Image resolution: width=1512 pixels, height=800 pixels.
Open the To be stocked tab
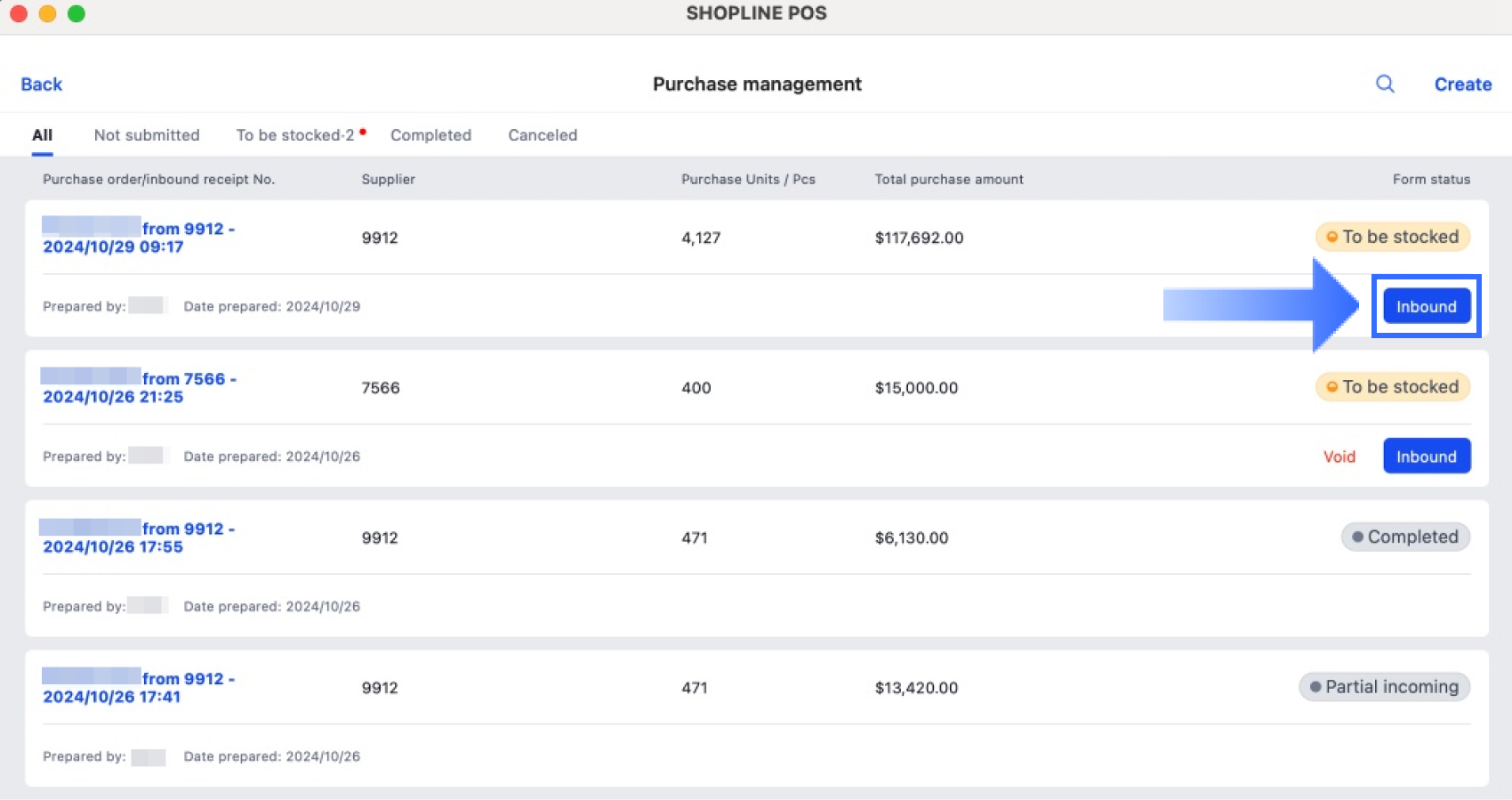click(295, 135)
